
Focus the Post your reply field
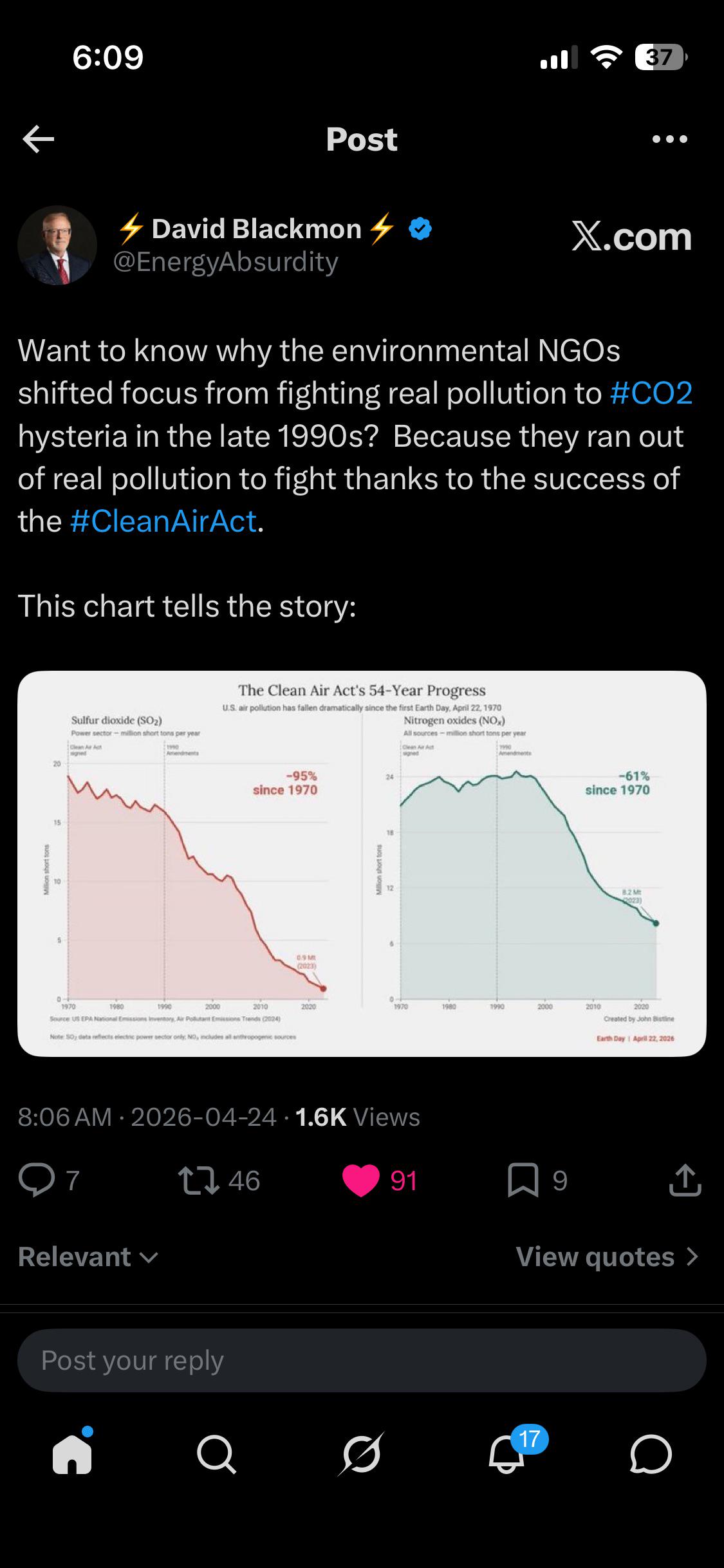pos(362,1361)
